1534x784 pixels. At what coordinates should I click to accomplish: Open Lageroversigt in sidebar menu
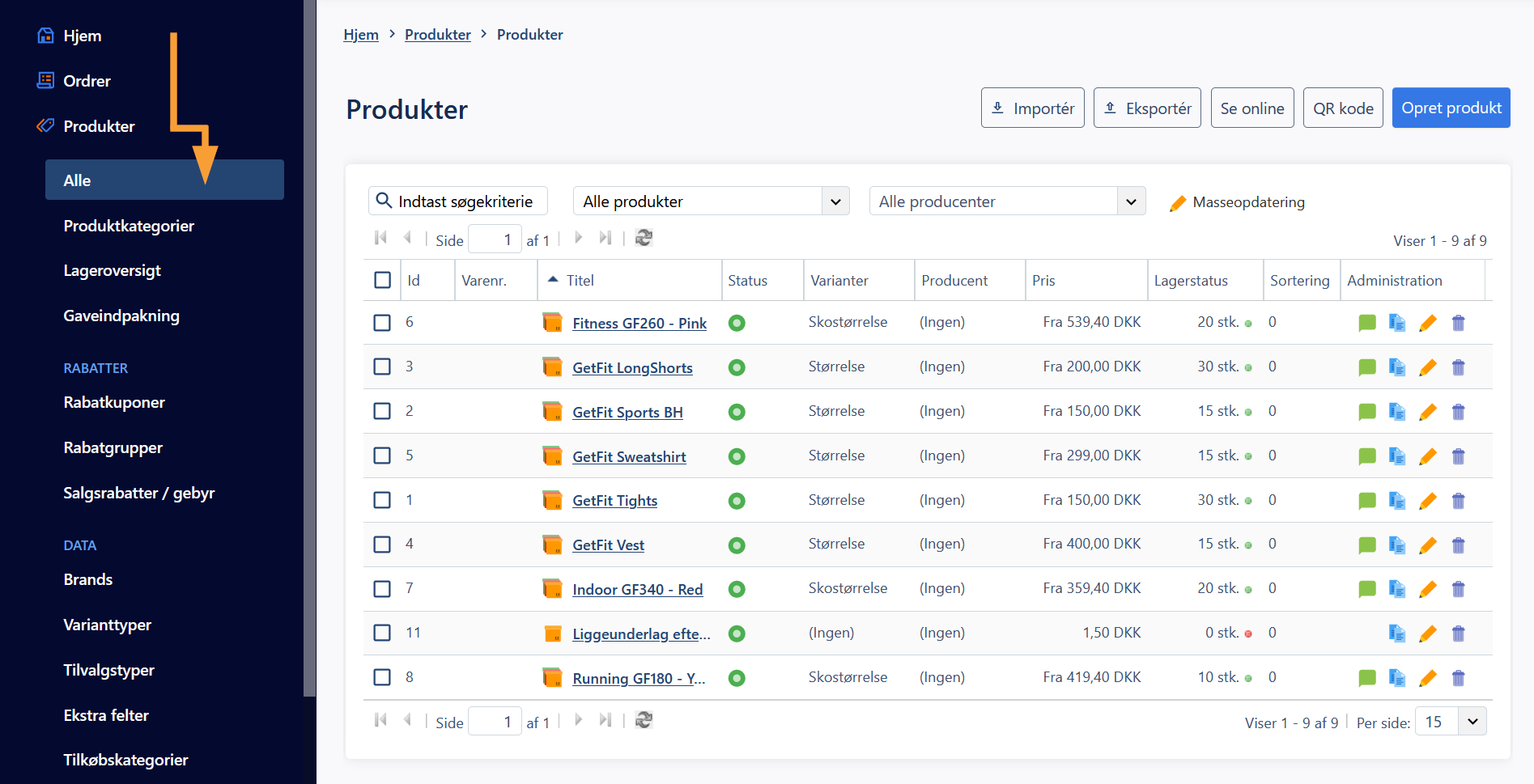pos(112,270)
